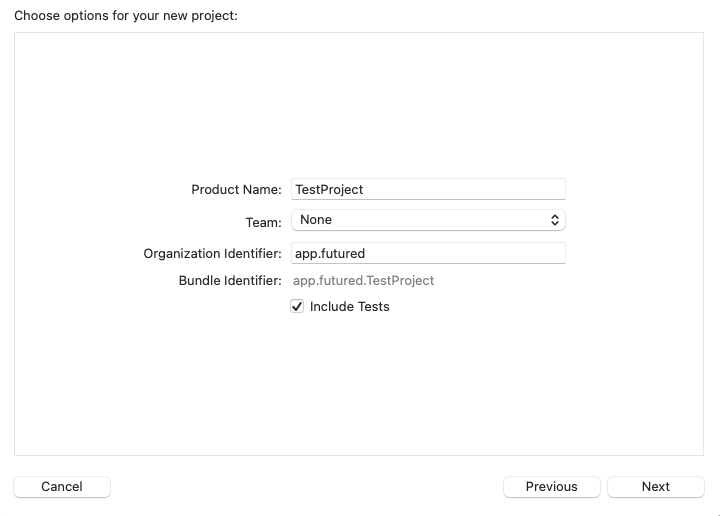720x516 pixels.
Task: Toggle the Include Tests checkbox
Action: click(297, 307)
